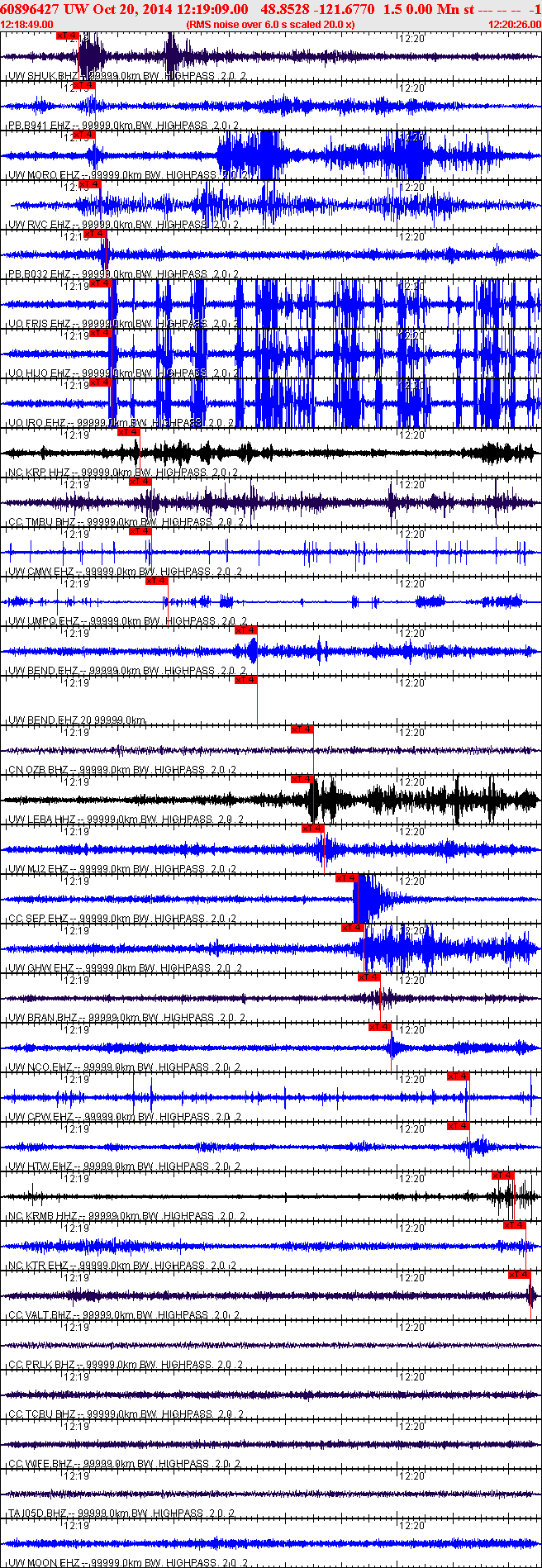Viewport: 542px width, 1568px height.
Task: Select the UW CPW EHZ station label
Action: coord(125,1117)
